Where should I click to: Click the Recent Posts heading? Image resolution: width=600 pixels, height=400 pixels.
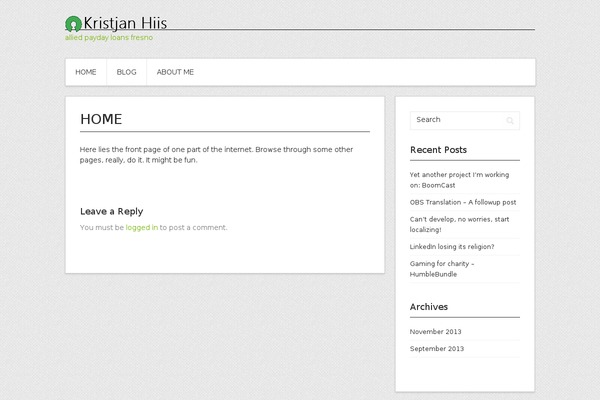(439, 150)
